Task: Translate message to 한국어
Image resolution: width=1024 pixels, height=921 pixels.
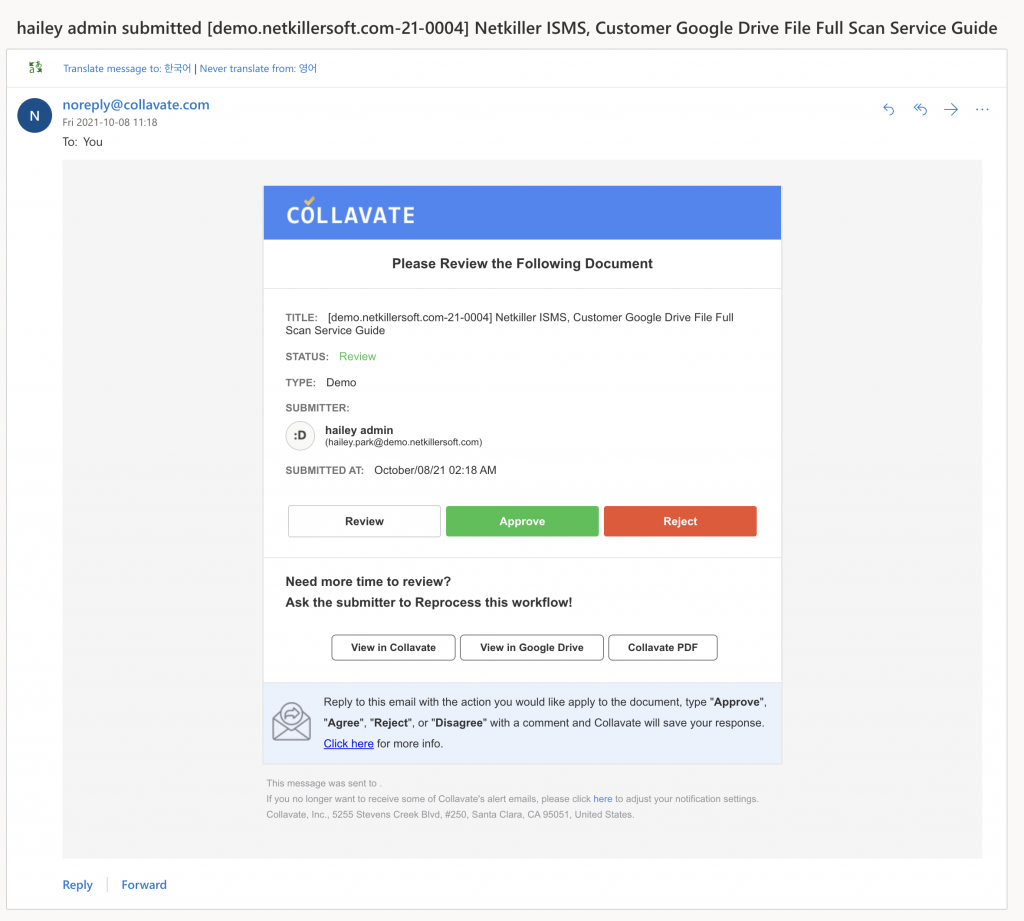Action: pyautogui.click(x=127, y=68)
